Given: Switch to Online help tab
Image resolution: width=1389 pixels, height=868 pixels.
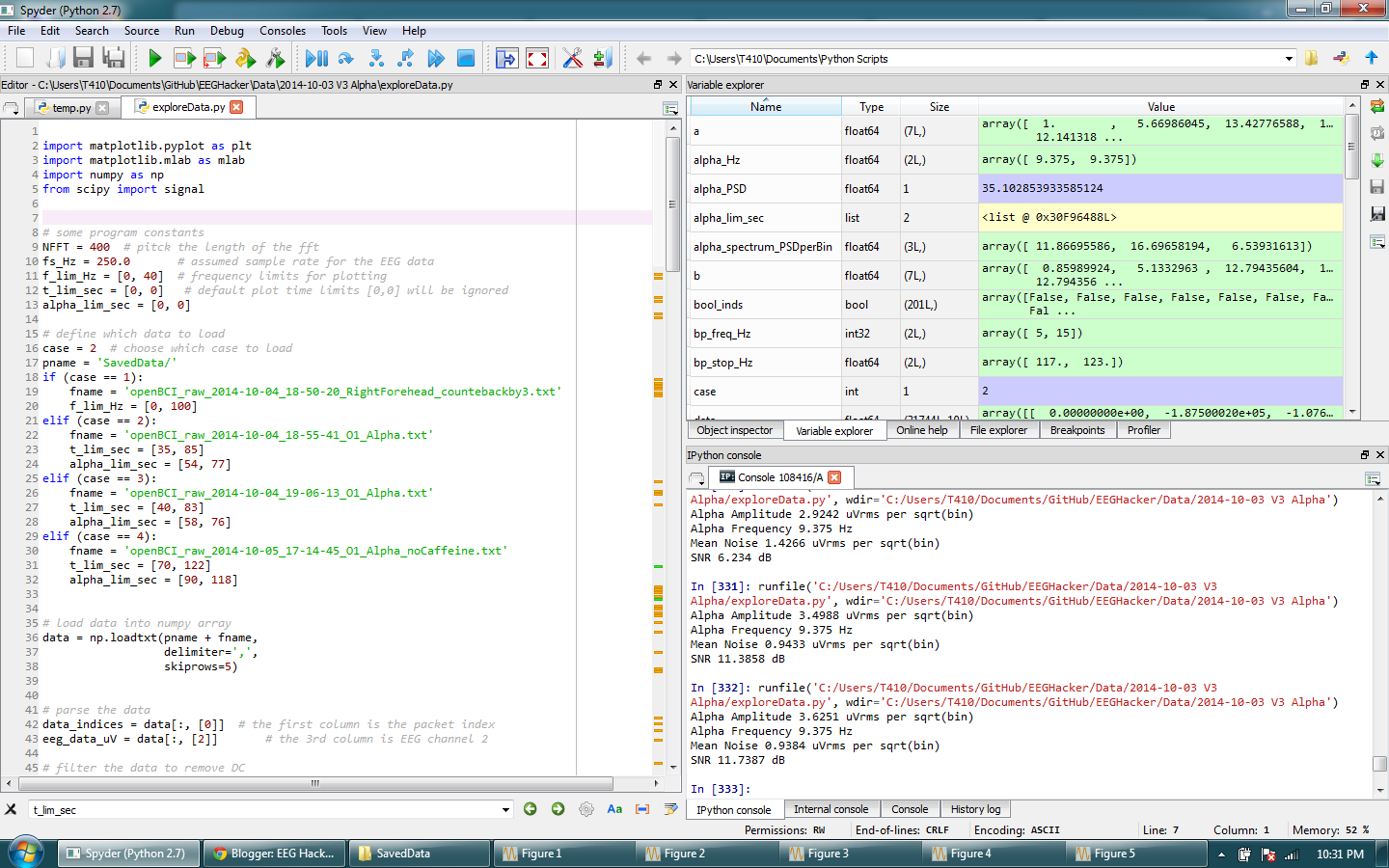Looking at the screenshot, I should (921, 430).
